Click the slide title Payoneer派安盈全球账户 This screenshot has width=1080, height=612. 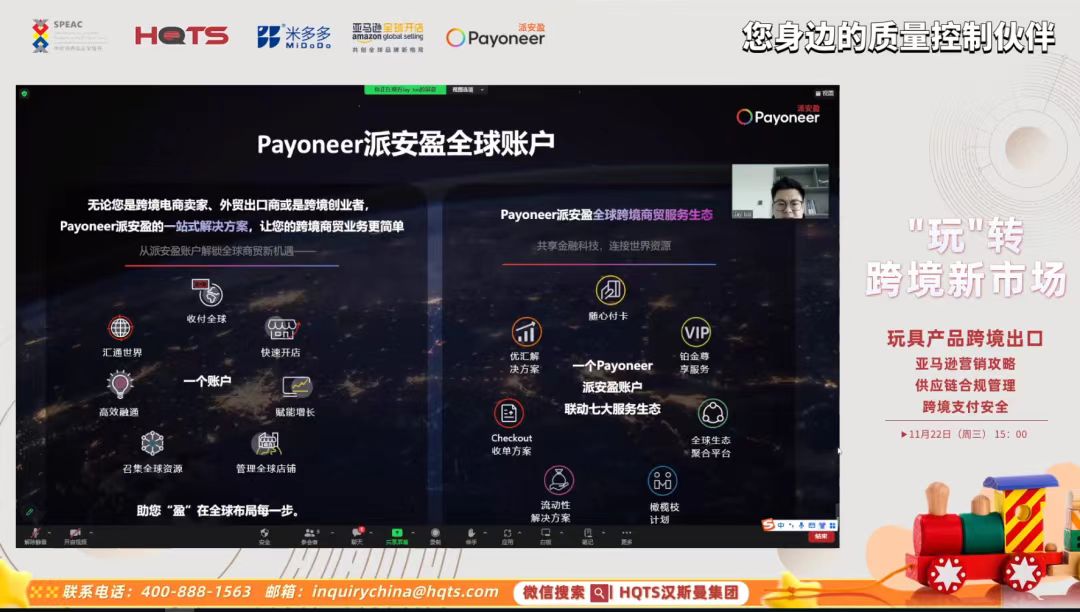pyautogui.click(x=406, y=144)
